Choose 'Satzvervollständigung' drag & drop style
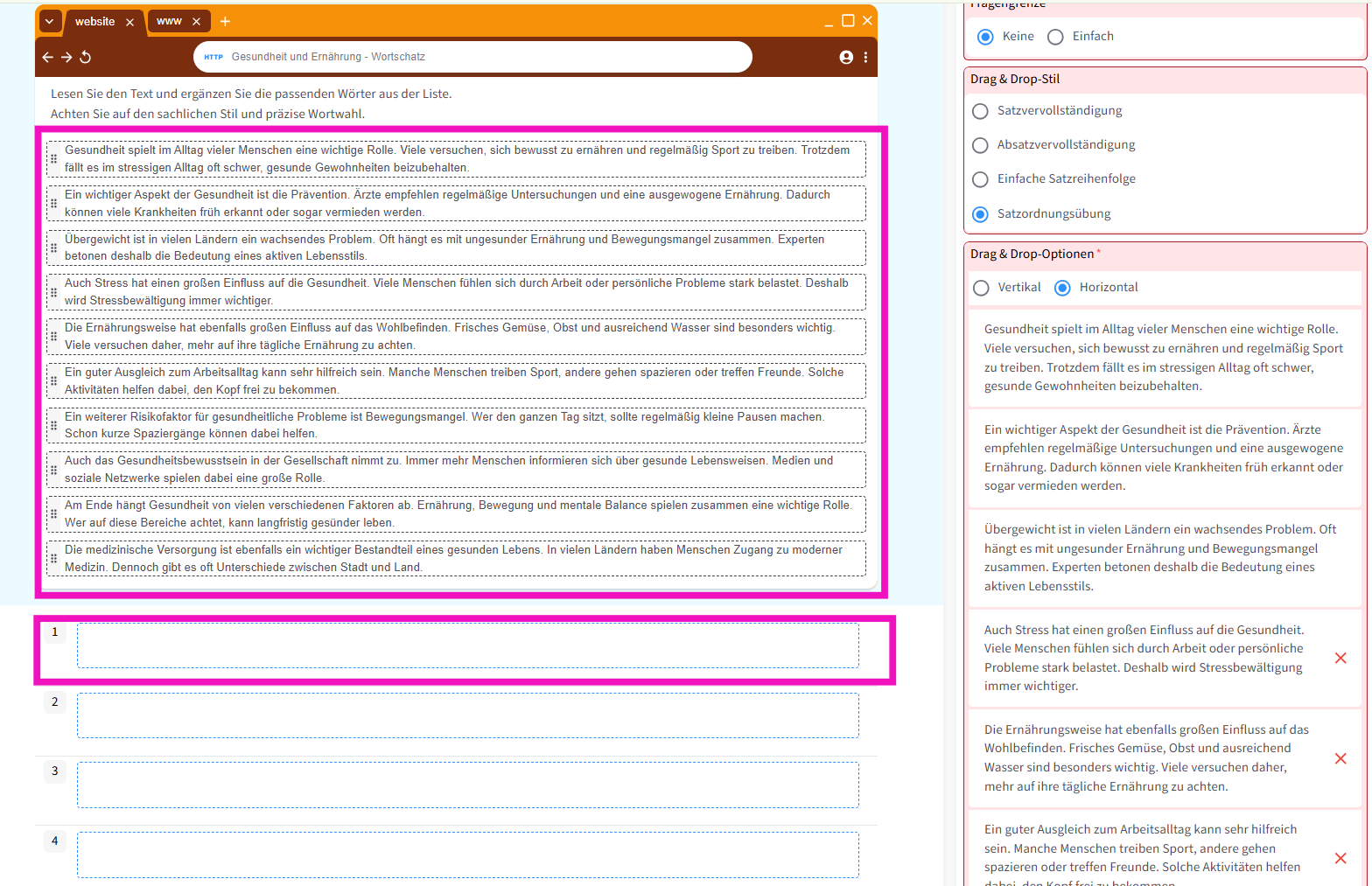1372x886 pixels. coord(981,111)
